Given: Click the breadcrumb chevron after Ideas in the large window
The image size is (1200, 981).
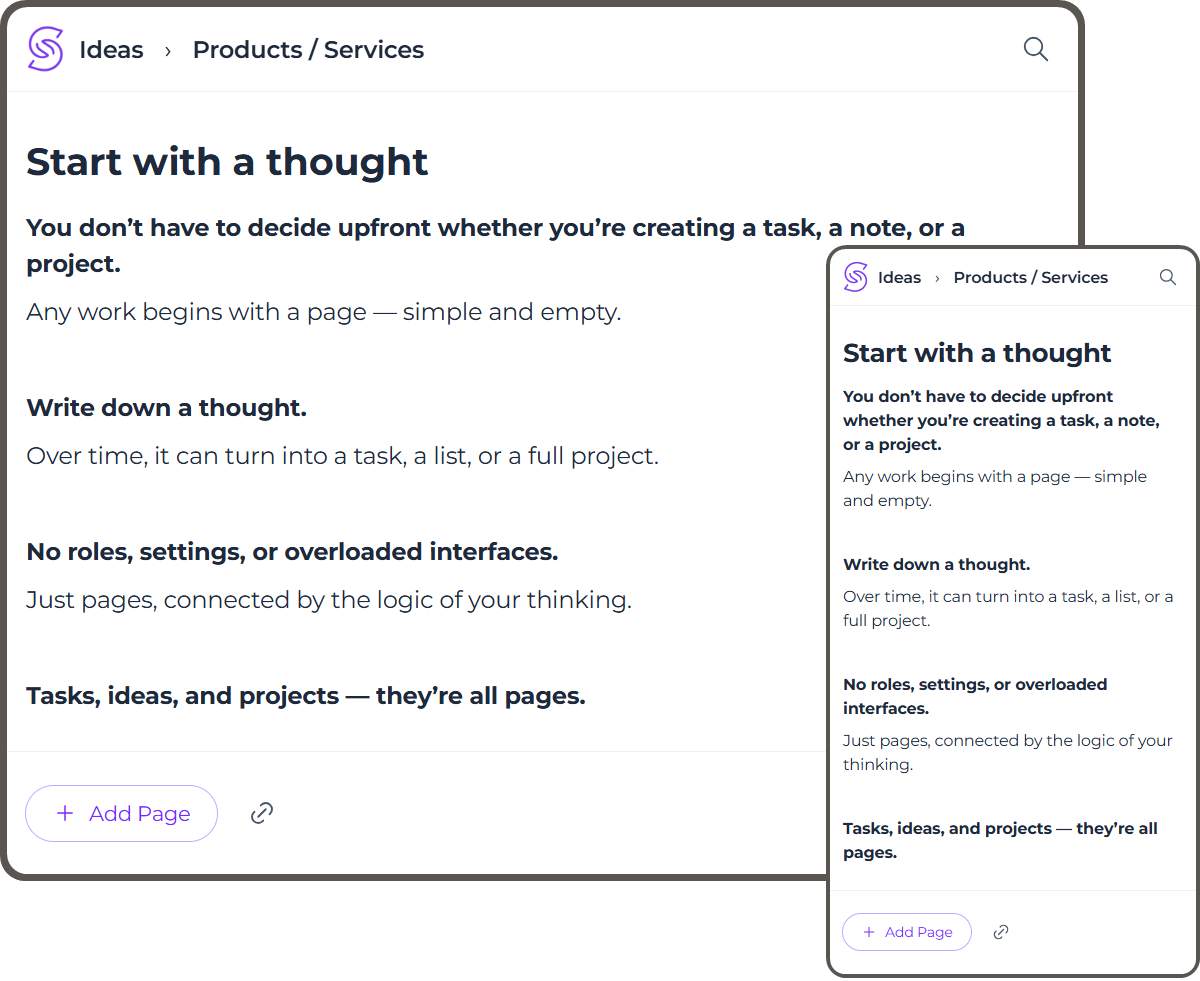Looking at the screenshot, I should [x=168, y=50].
